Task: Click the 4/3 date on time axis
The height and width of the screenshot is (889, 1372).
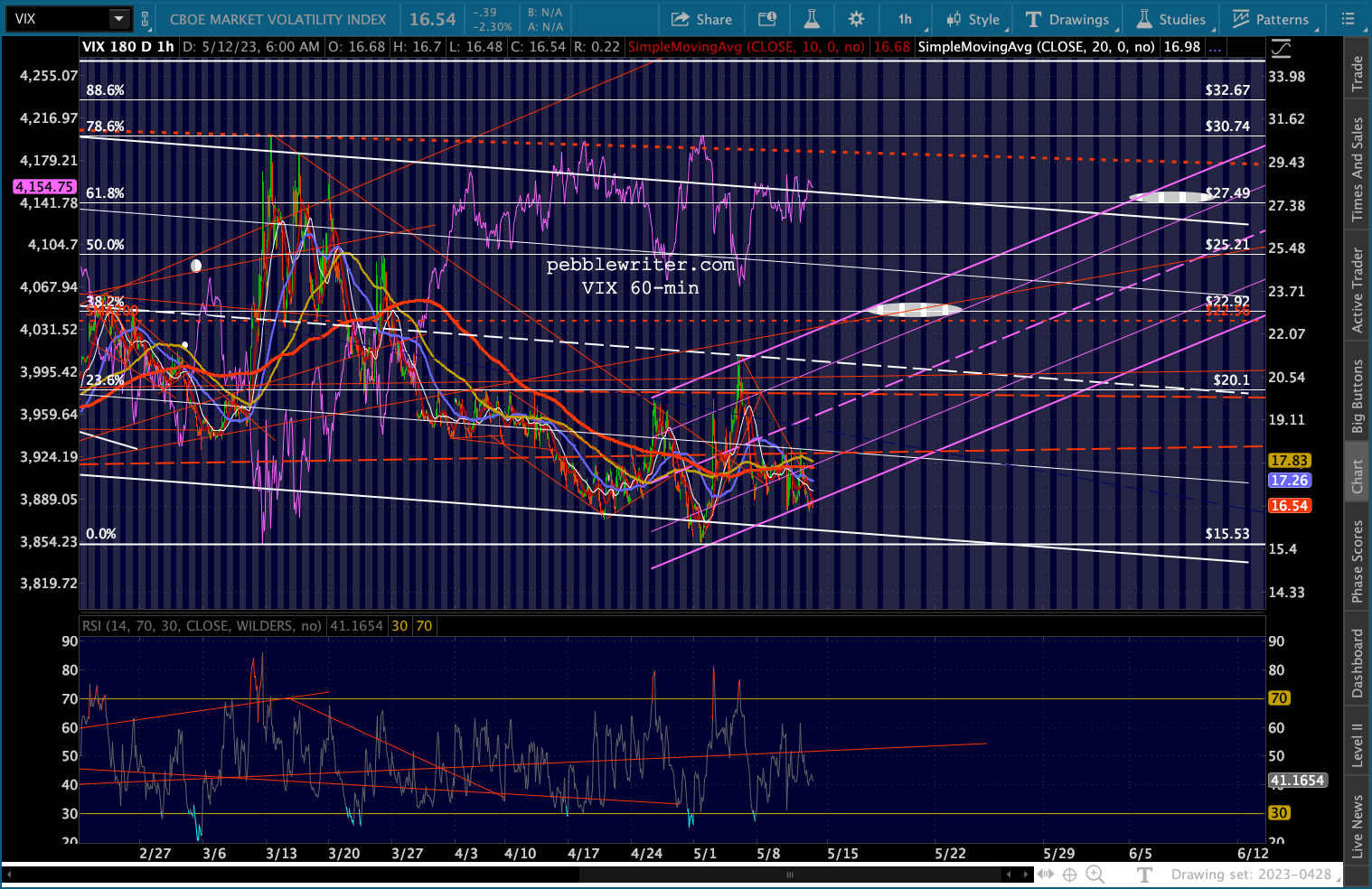Action: click(465, 854)
